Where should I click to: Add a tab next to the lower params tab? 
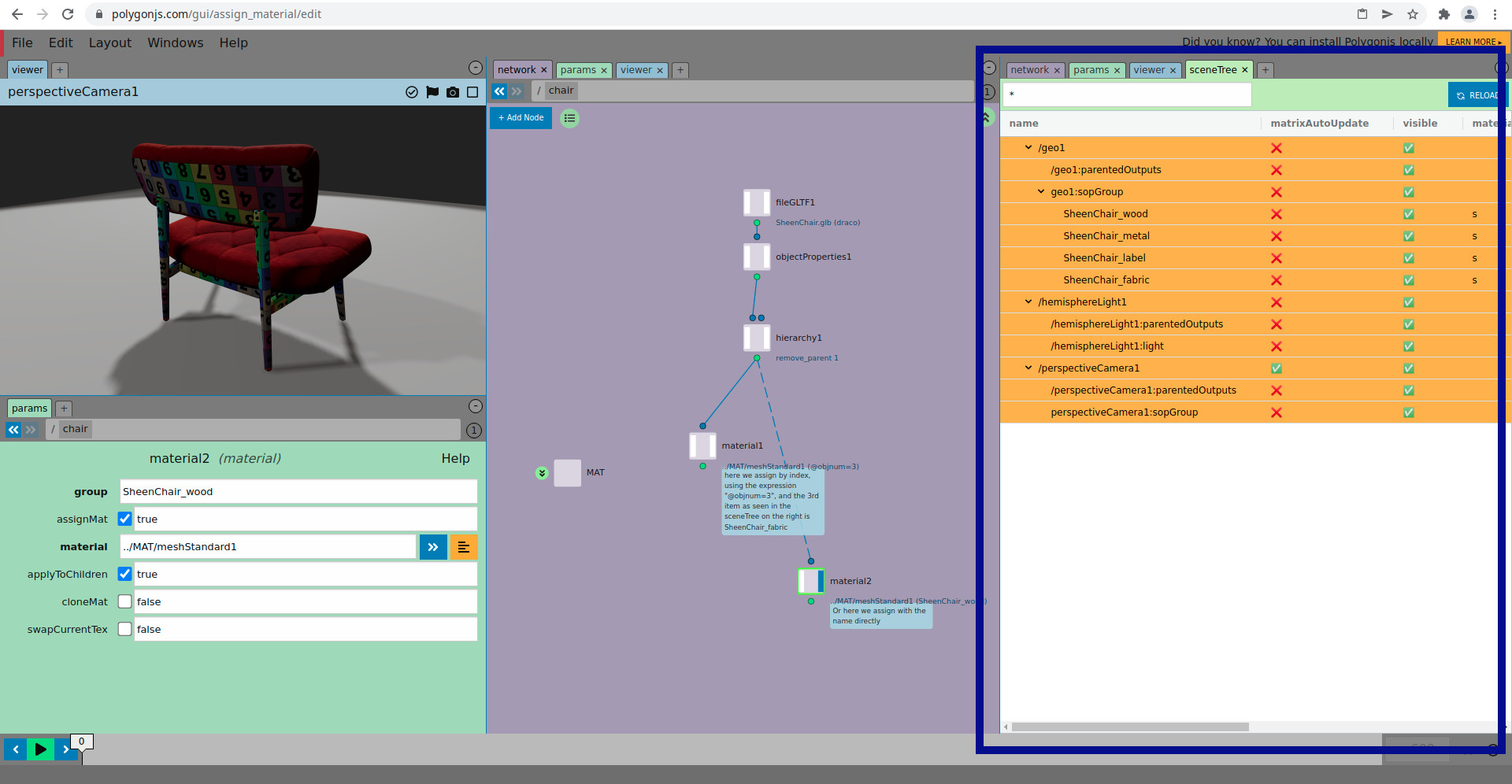[x=64, y=409]
